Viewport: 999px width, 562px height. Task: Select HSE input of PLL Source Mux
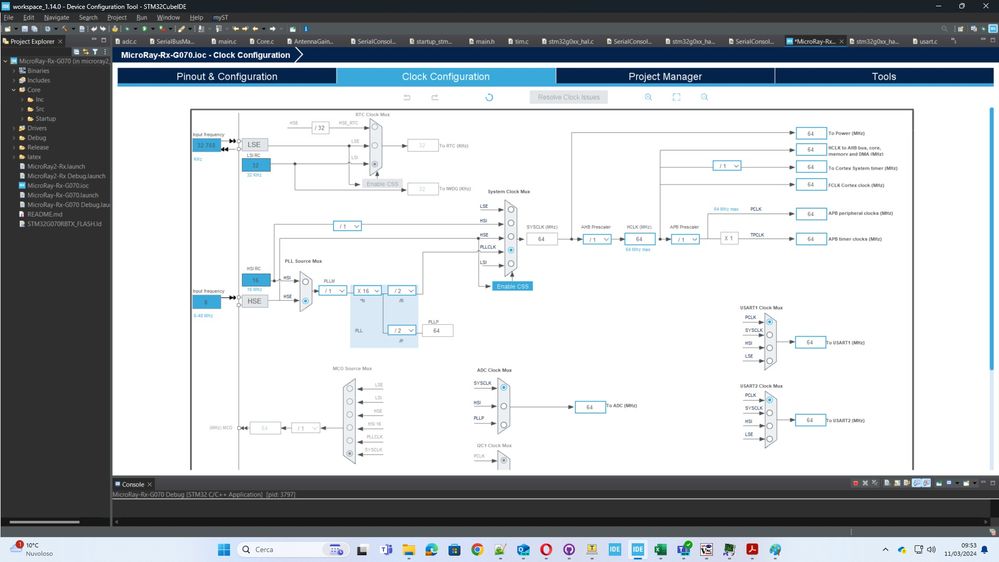click(x=305, y=301)
